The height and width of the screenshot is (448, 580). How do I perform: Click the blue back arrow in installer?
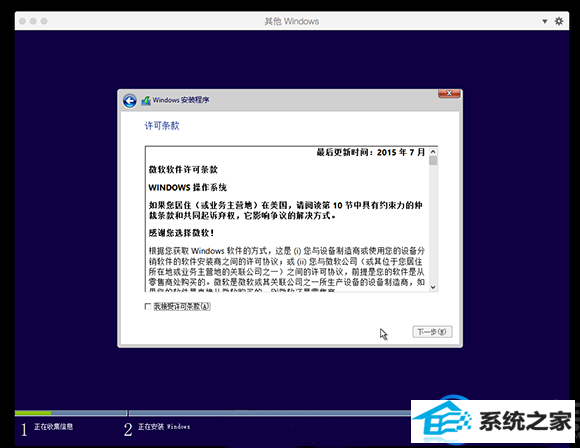pos(130,101)
